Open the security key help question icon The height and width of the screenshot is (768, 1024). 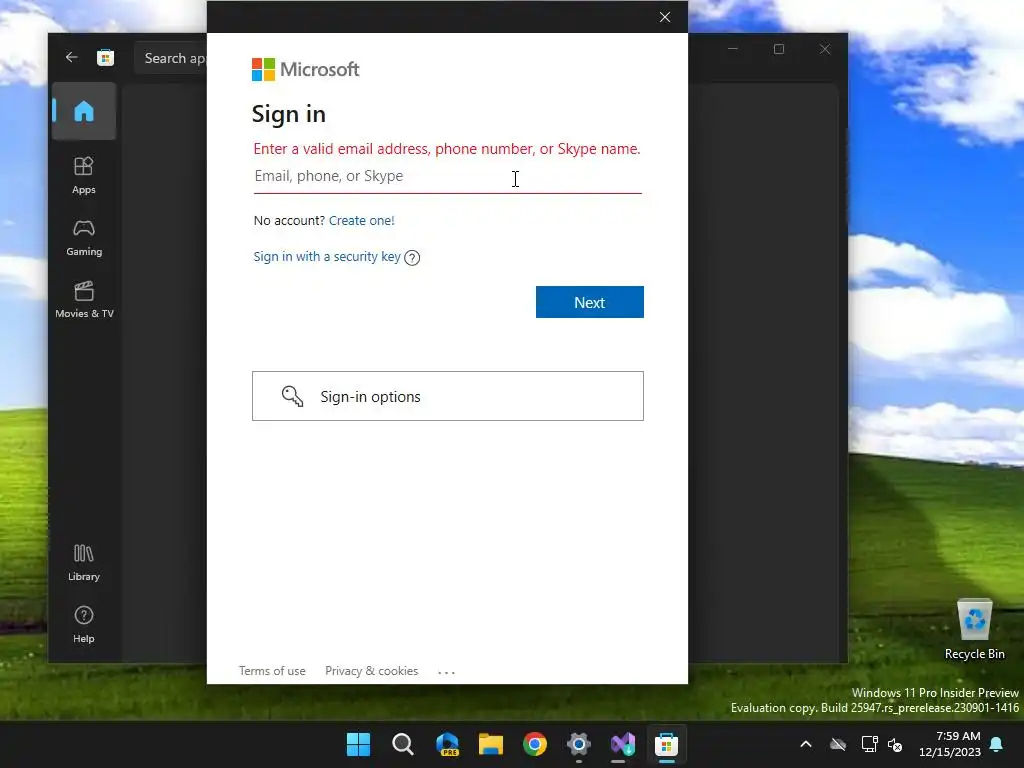point(412,257)
